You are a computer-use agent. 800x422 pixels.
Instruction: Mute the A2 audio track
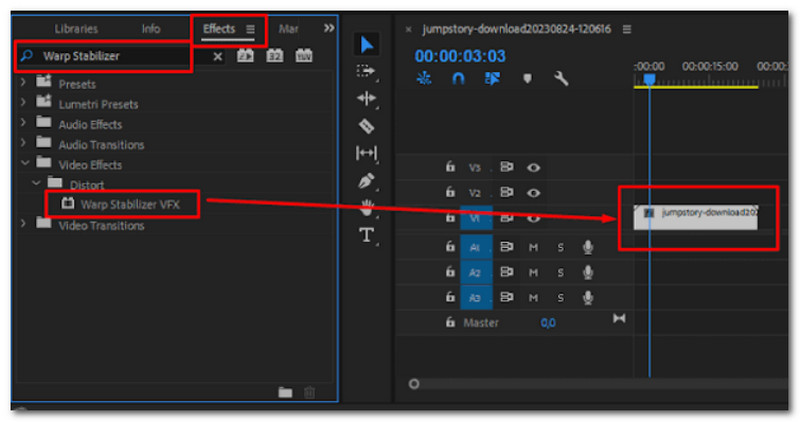point(533,272)
